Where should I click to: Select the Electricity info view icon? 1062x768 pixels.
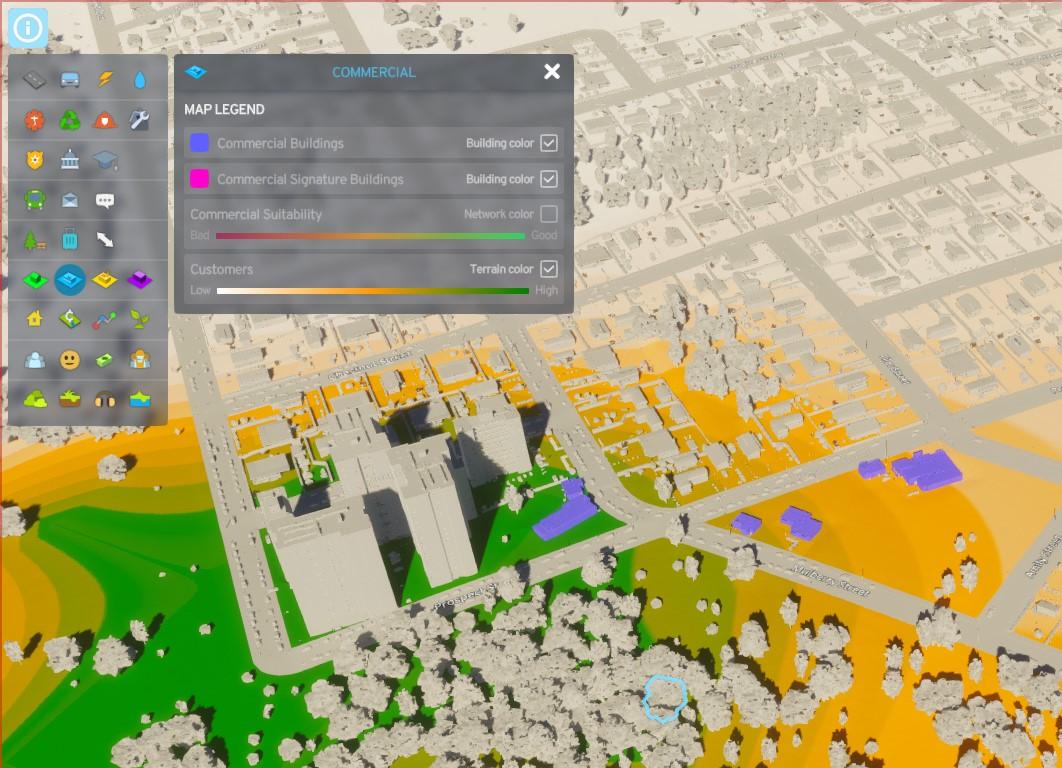[105, 80]
